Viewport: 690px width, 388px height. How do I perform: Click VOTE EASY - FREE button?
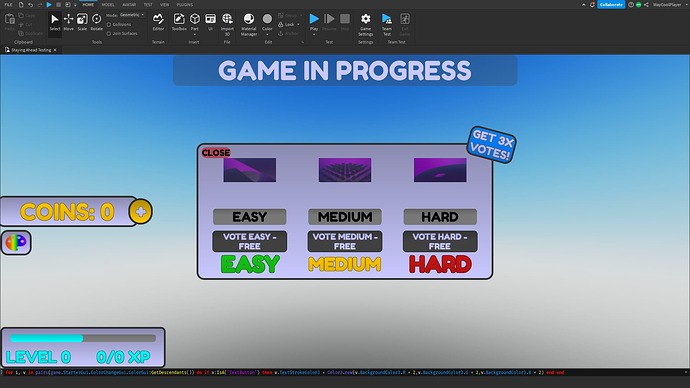click(x=250, y=242)
